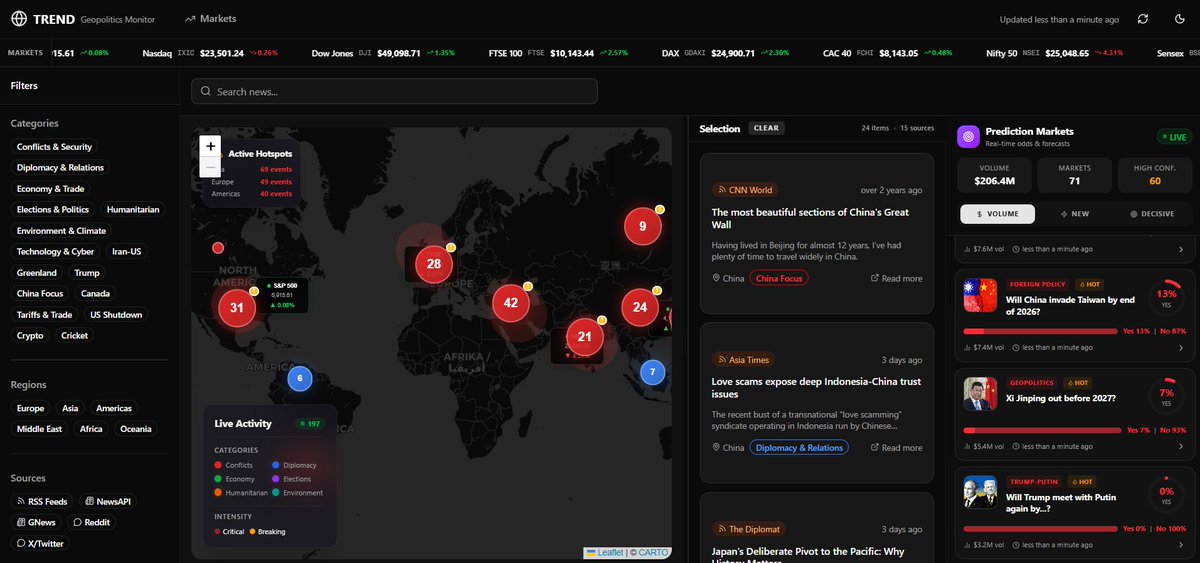Screen dimensions: 1200x563
Task: Open the map cluster marker 42
Action: pos(511,302)
